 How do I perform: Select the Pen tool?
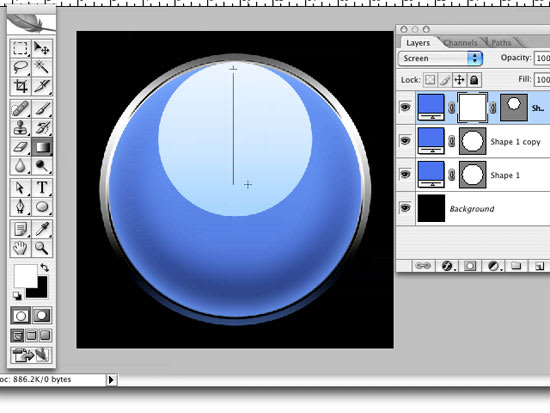point(20,207)
